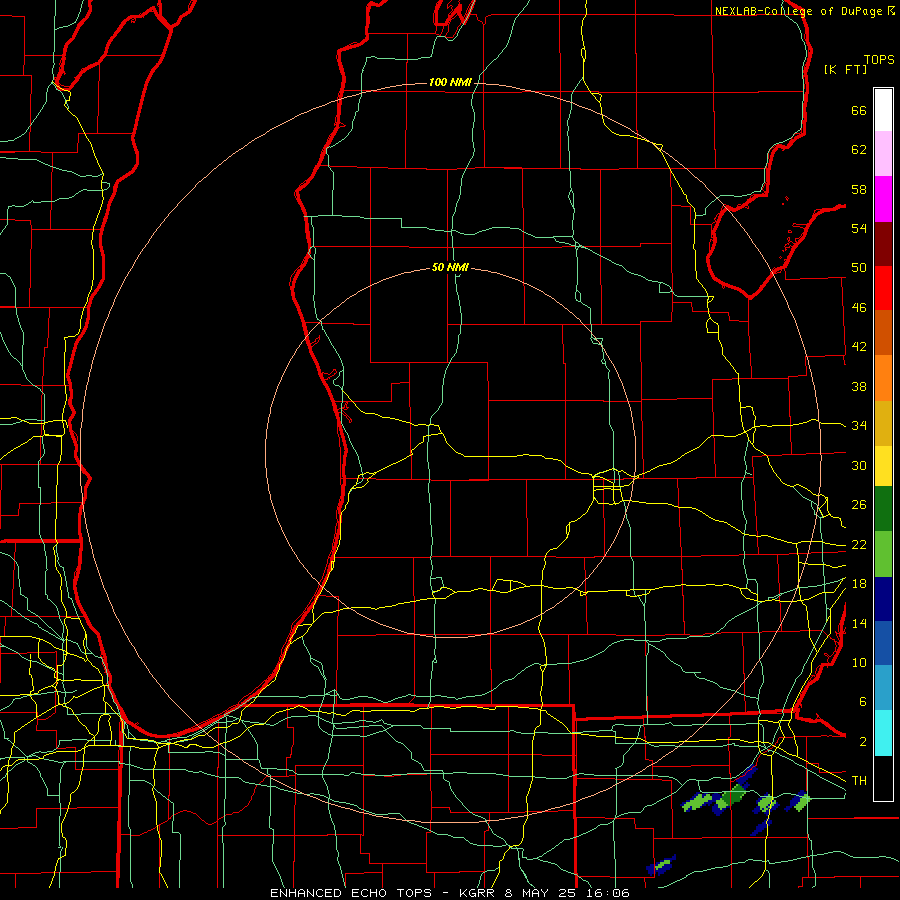Click the legend value '54'
The image size is (900, 900).
[x=859, y=228]
